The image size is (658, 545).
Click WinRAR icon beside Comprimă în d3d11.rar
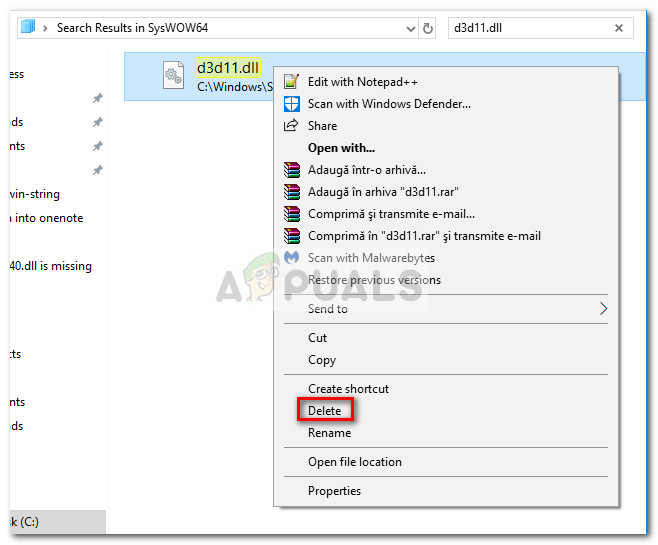click(292, 236)
